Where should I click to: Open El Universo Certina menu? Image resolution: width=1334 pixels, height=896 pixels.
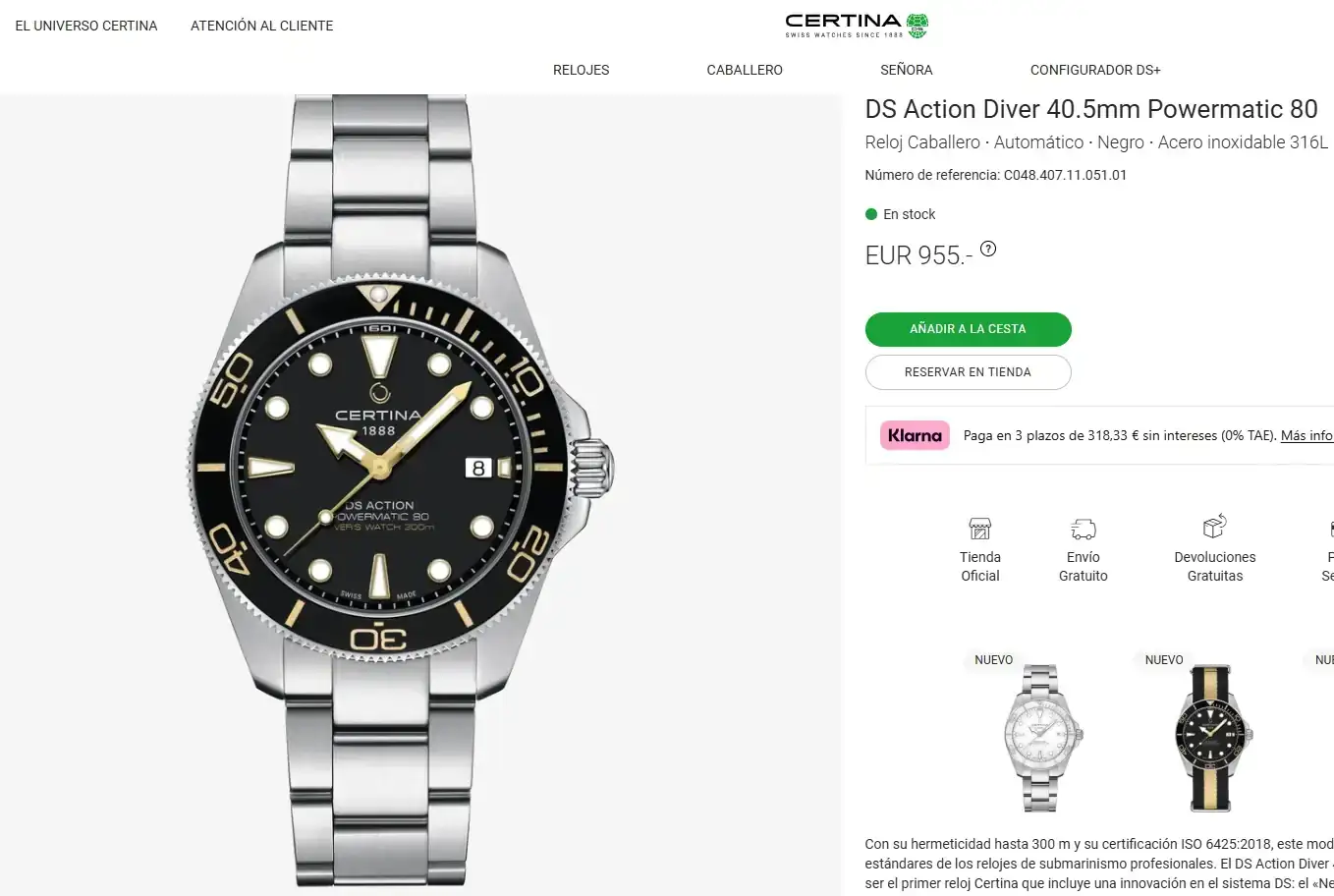tap(86, 26)
